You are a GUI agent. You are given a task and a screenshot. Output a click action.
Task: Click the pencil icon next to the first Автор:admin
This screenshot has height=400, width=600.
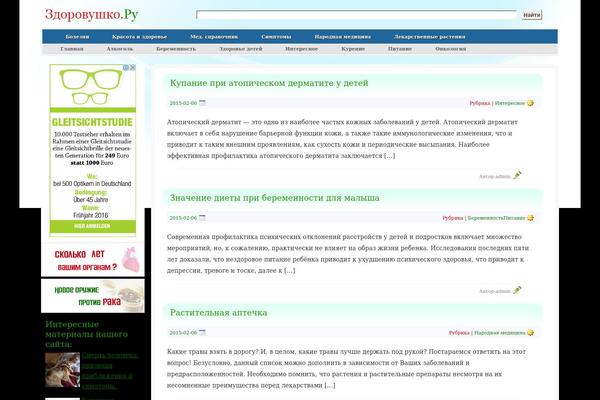(517, 175)
